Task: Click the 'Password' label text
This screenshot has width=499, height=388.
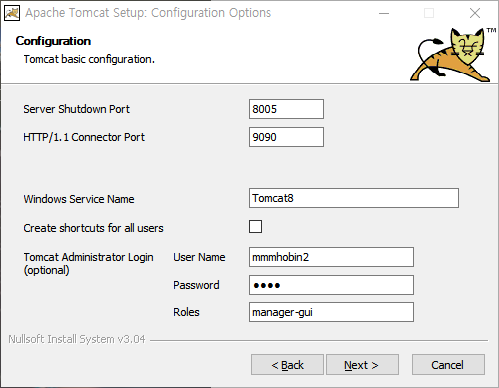Action: pyautogui.click(x=196, y=285)
